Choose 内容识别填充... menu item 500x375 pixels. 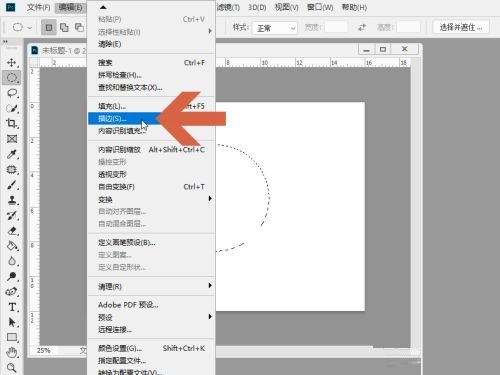point(151,131)
